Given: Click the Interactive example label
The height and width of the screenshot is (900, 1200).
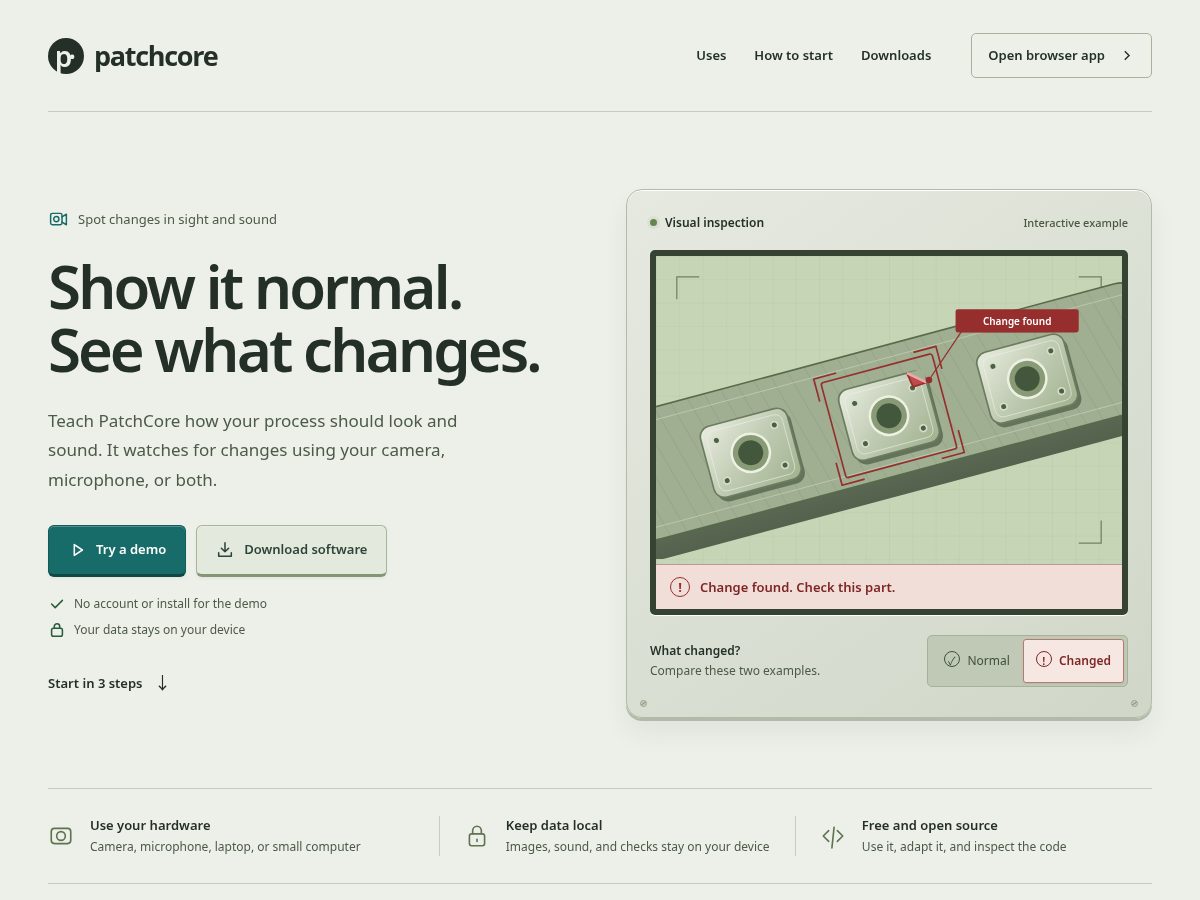Looking at the screenshot, I should click(x=1075, y=223).
